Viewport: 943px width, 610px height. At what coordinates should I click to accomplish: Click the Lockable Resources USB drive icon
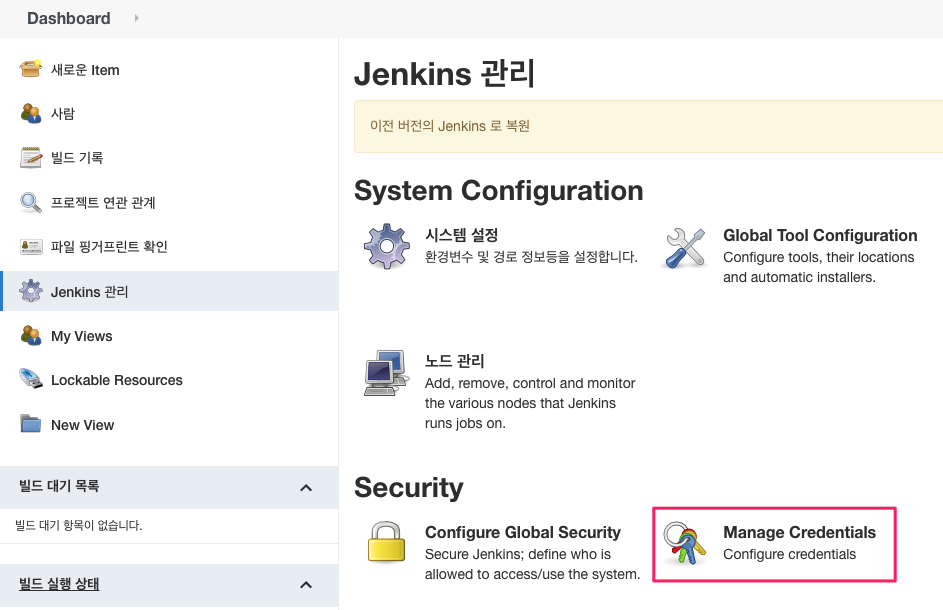31,380
